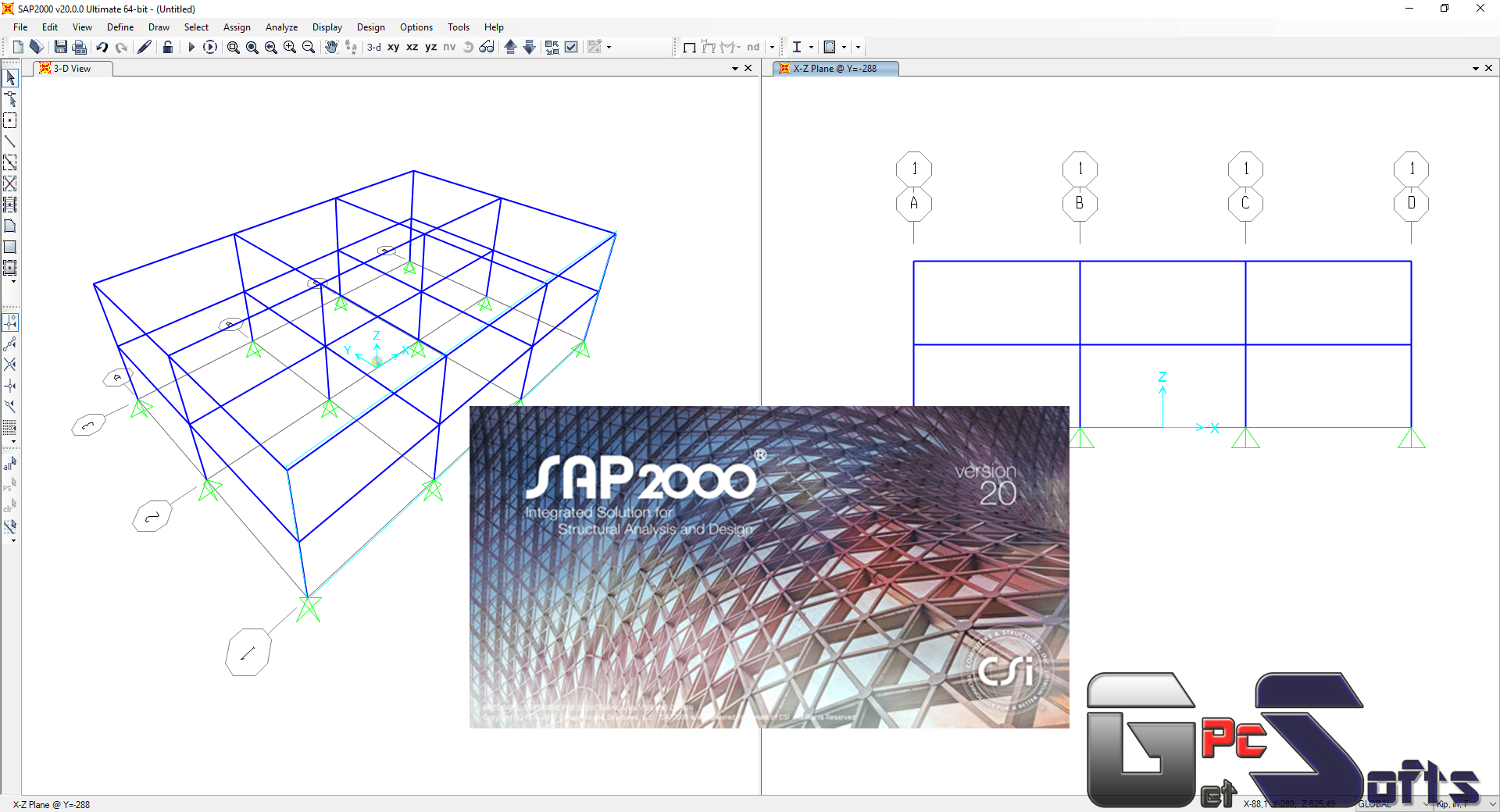Refresh the window with the pencil icon
The width and height of the screenshot is (1500, 812).
click(x=145, y=47)
